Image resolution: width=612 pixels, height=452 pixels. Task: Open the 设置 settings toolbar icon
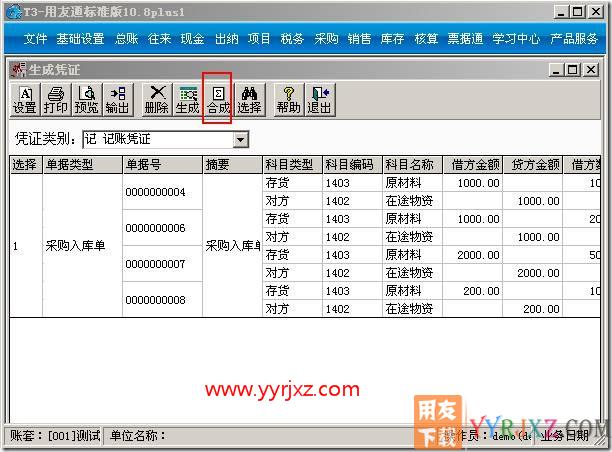tap(25, 100)
